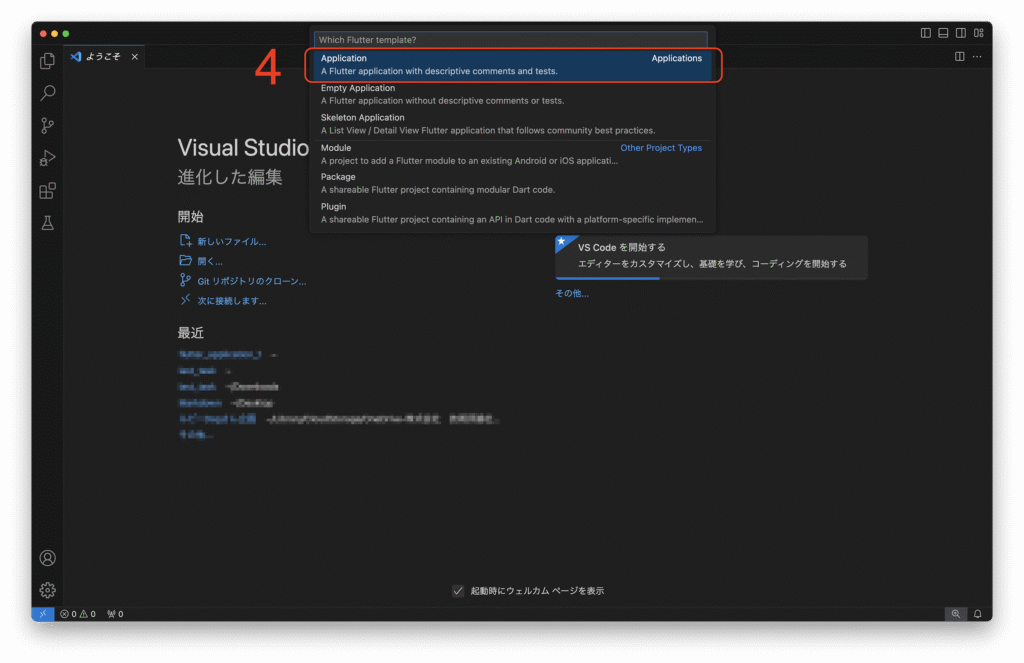The width and height of the screenshot is (1024, 663).
Task: Click the 開く... link
Action: point(210,261)
